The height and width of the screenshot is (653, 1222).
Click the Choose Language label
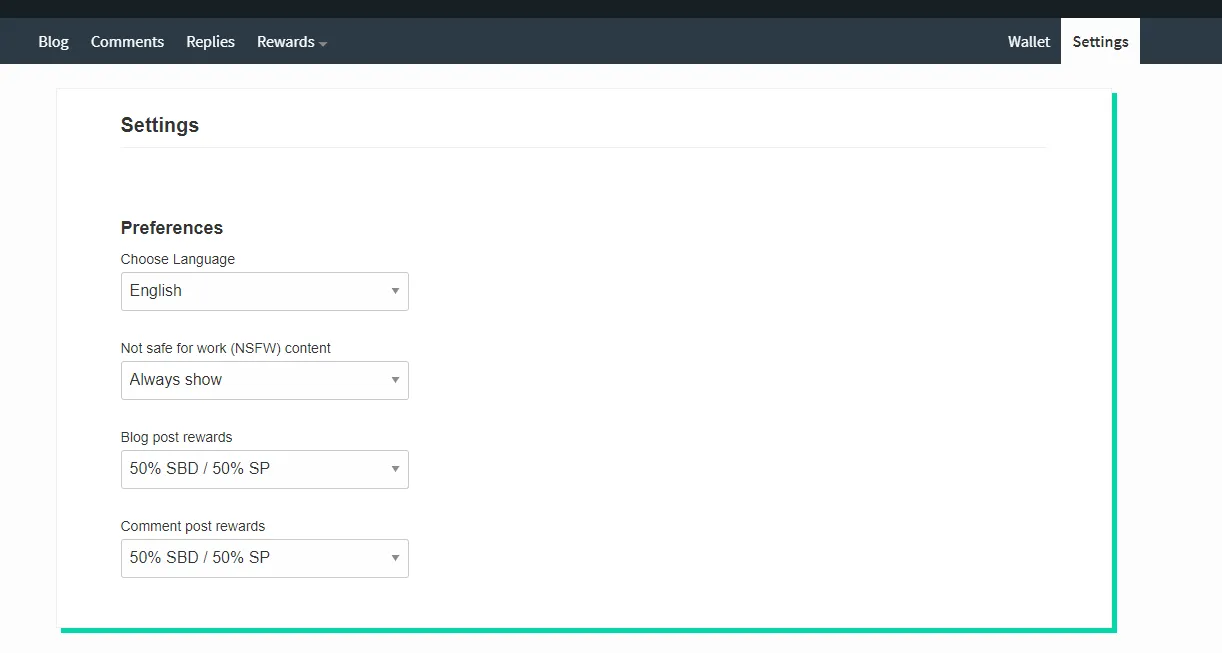tap(178, 259)
